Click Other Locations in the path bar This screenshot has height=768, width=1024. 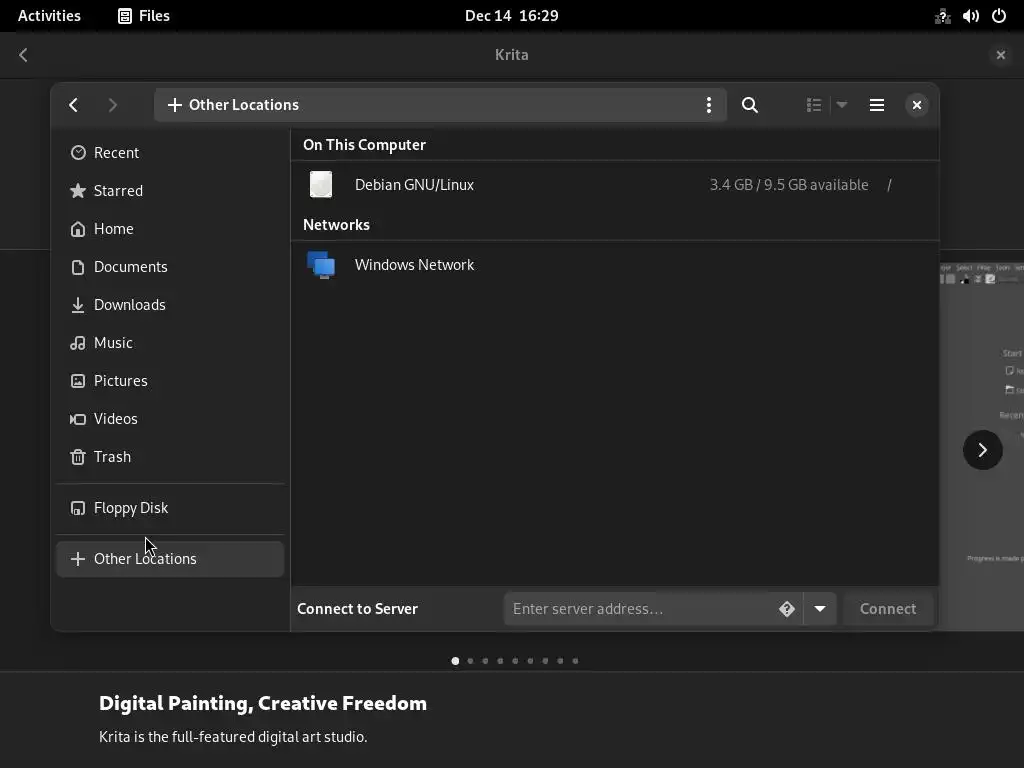[x=244, y=105]
